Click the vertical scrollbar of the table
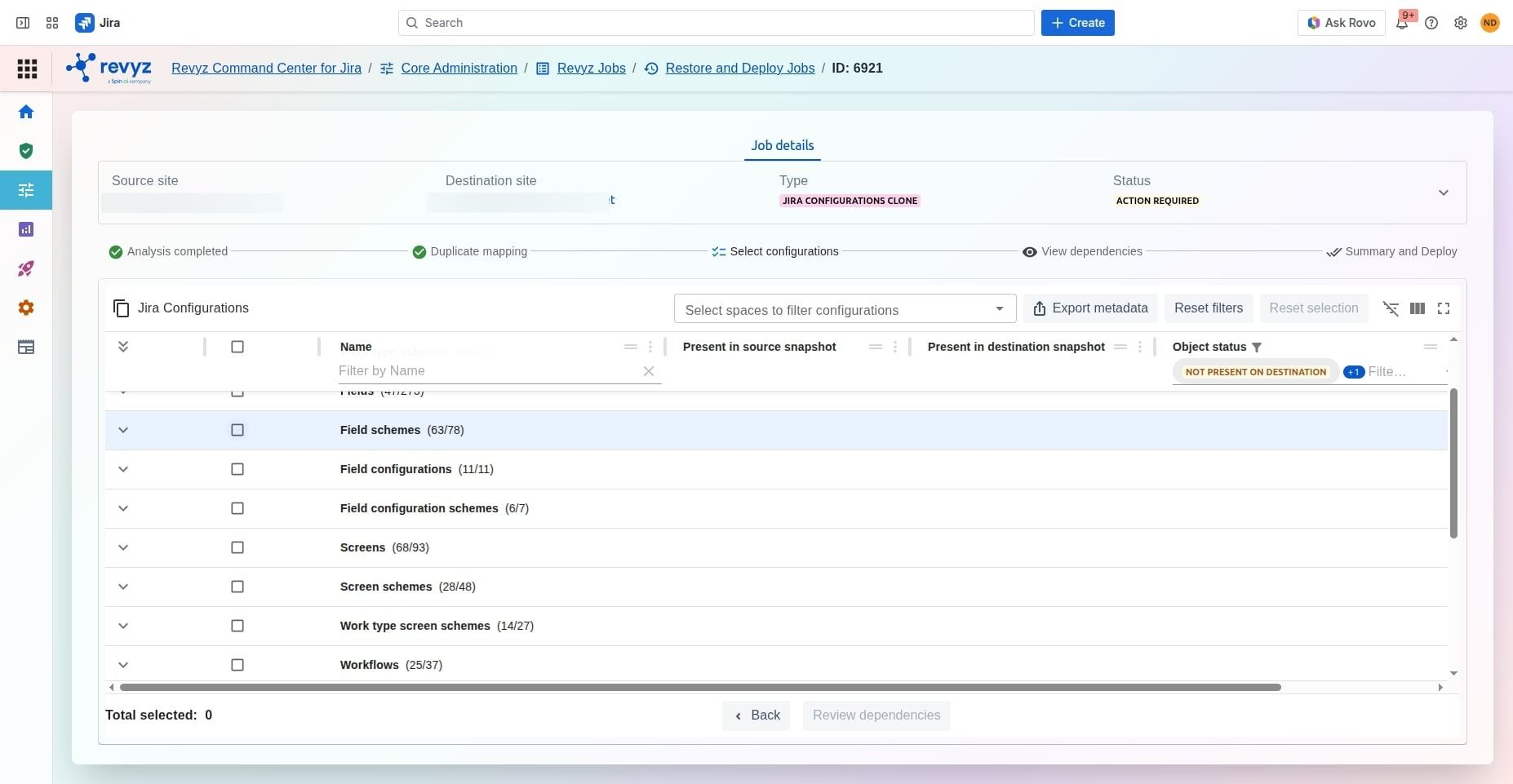This screenshot has height=784, width=1513. (1453, 463)
